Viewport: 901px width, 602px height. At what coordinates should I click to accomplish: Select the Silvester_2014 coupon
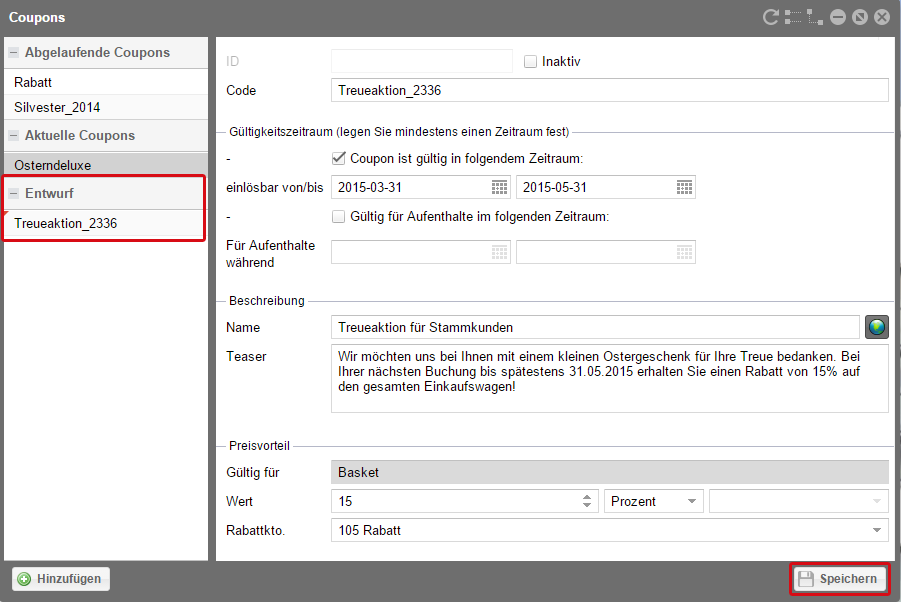tap(57, 107)
